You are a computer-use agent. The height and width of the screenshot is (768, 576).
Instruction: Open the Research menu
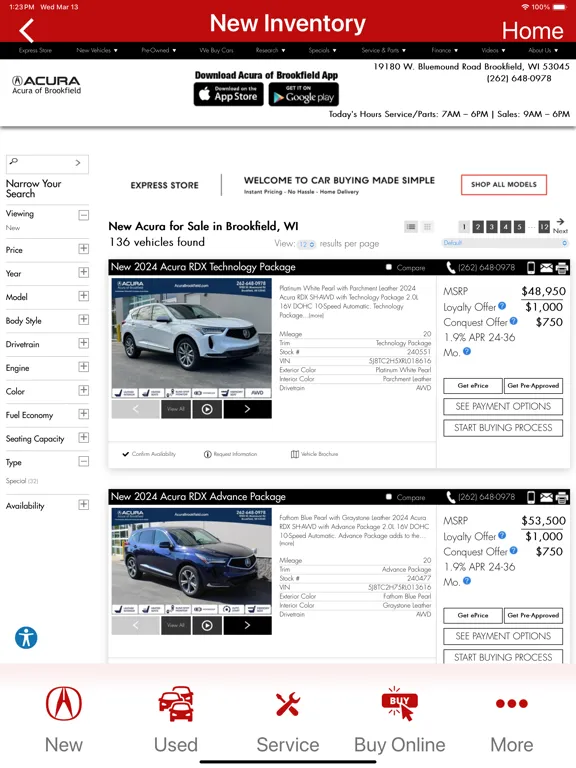tap(270, 50)
